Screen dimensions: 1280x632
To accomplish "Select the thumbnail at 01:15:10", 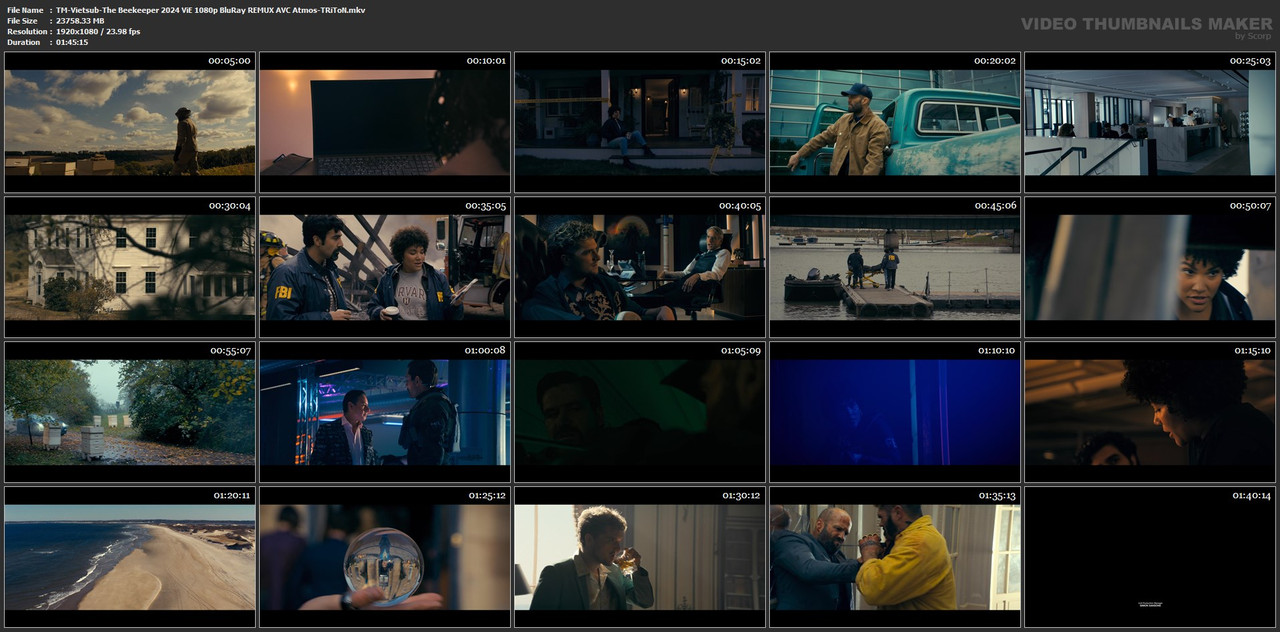I will tap(1150, 412).
